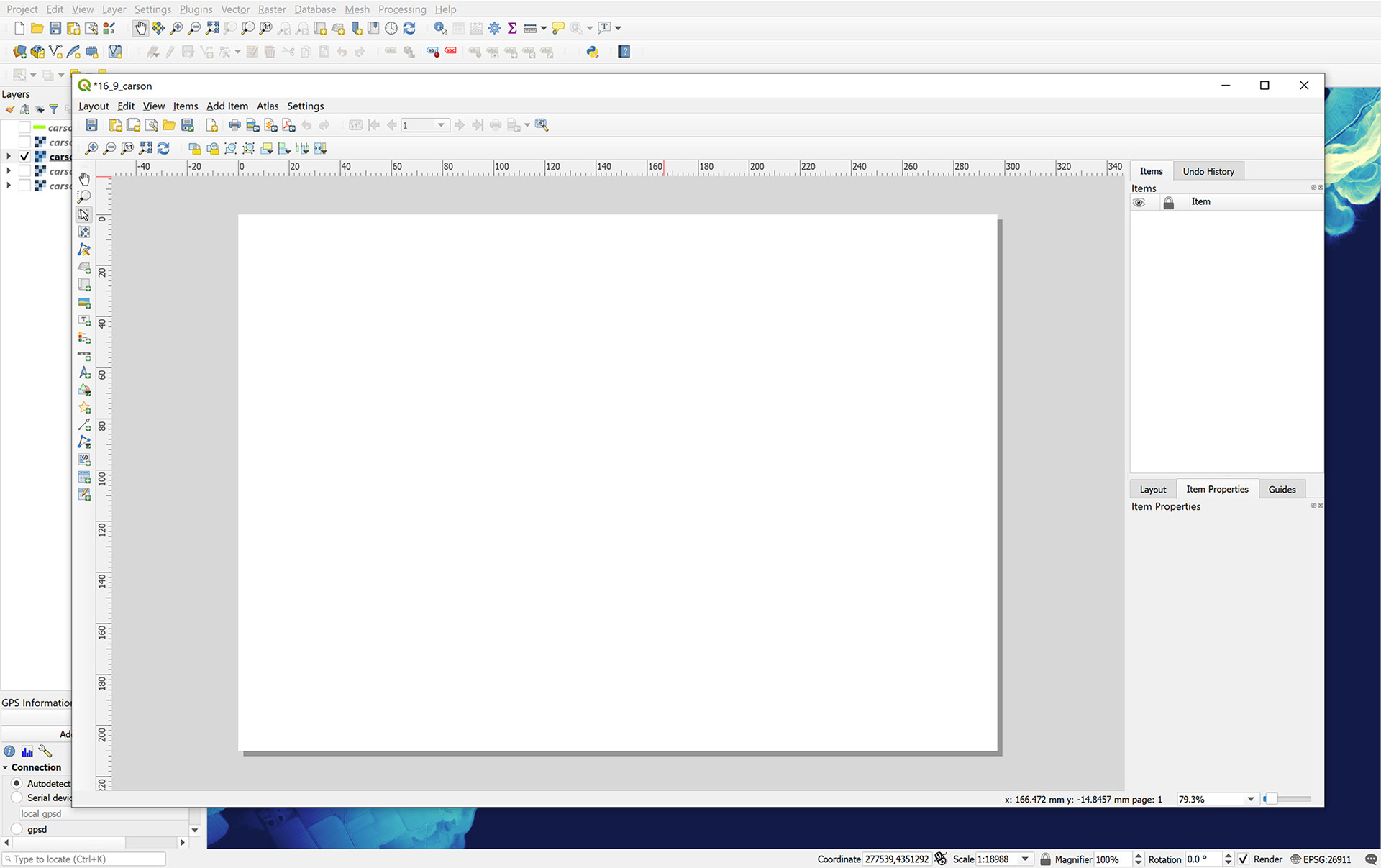Open Layout Manager from layout toolbar
Viewport: 1381px width, 868px height.
click(151, 125)
